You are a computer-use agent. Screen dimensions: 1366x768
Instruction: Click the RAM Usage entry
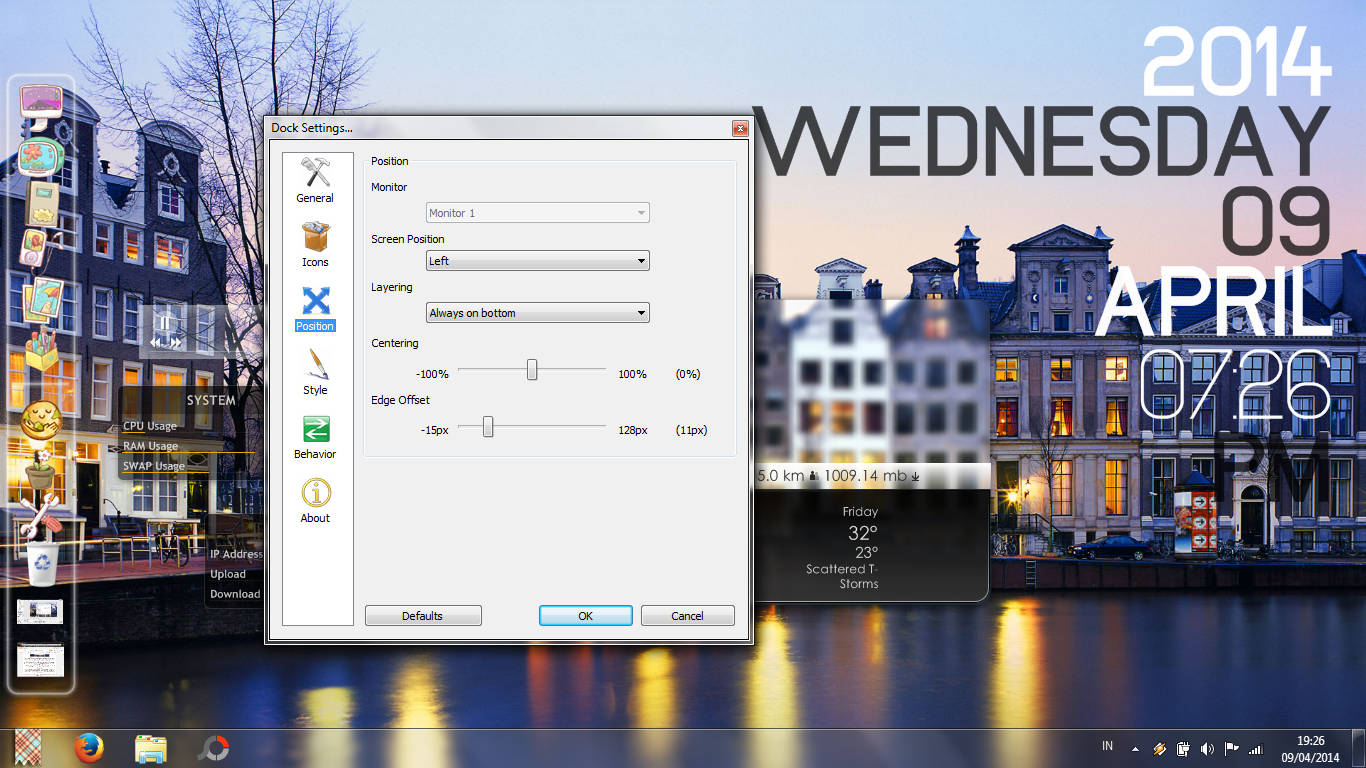[x=150, y=446]
